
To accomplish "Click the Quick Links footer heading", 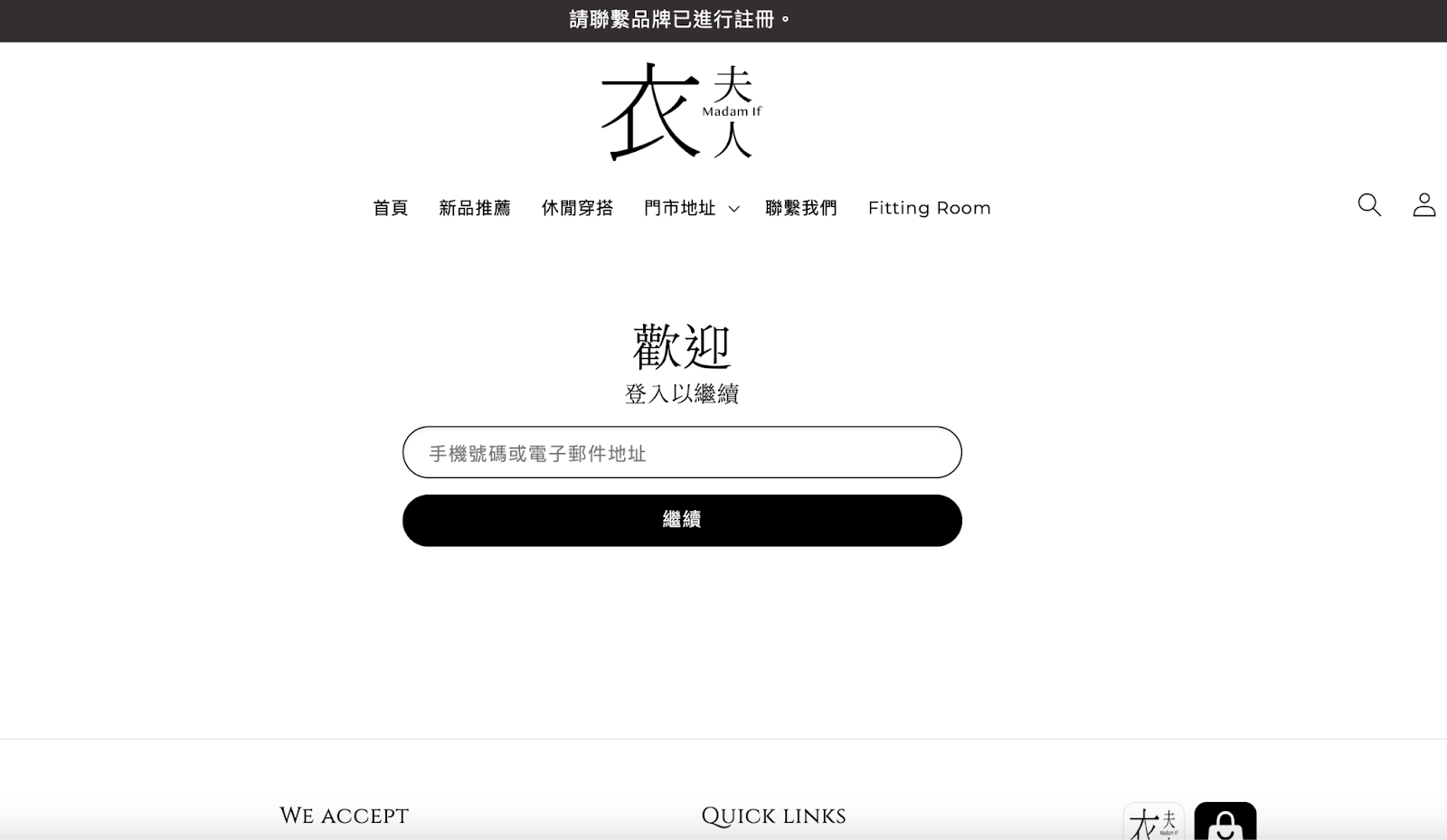I will click(773, 816).
